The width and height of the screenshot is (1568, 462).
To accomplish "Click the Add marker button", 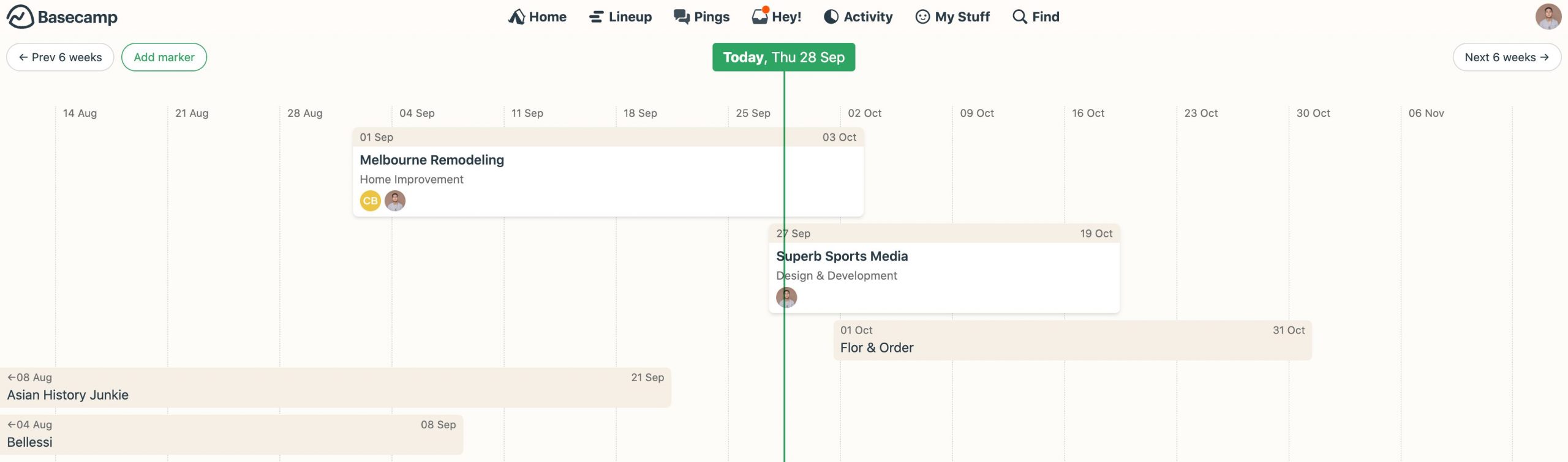I will pyautogui.click(x=164, y=57).
